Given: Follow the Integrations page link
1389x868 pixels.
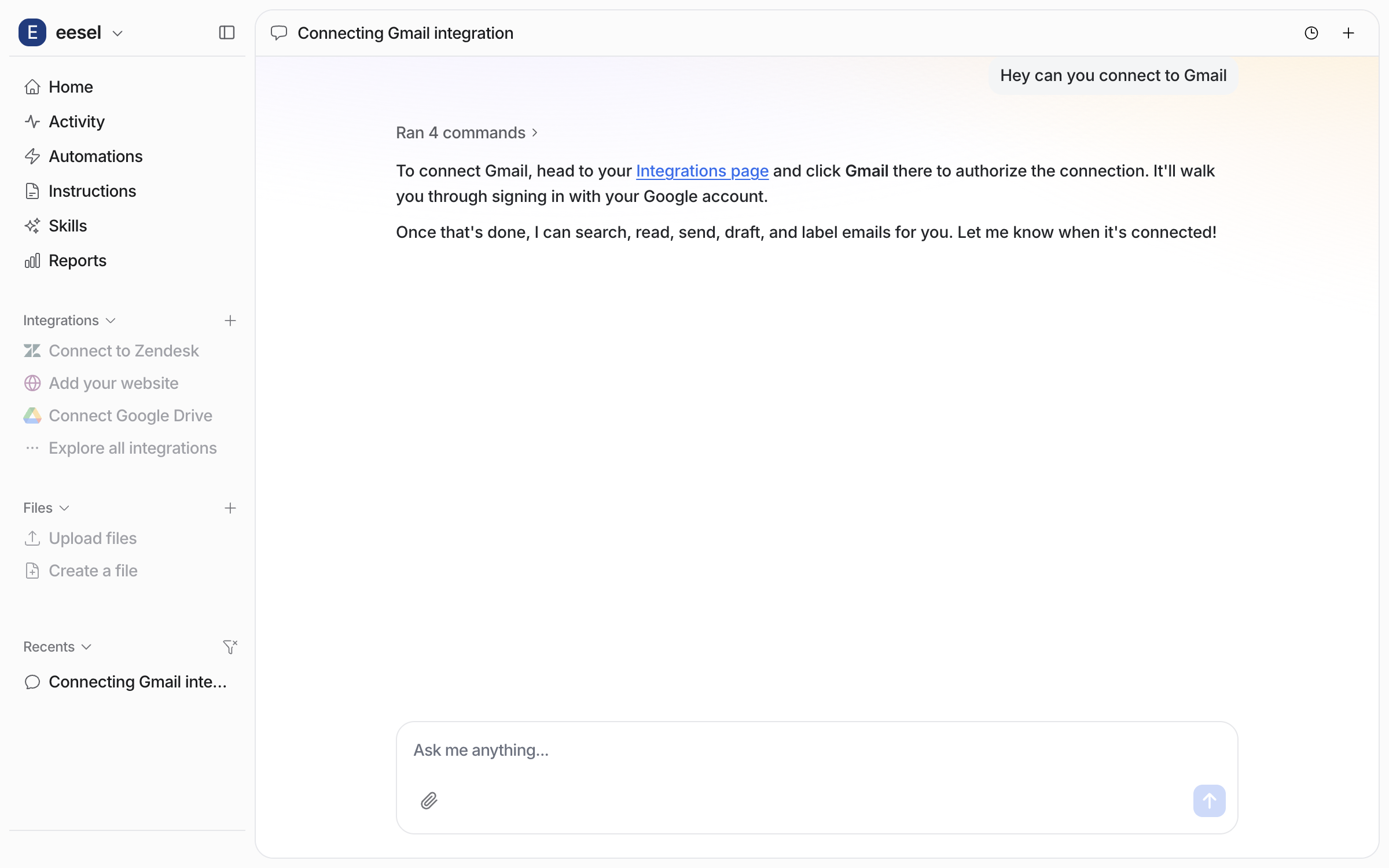Looking at the screenshot, I should (702, 171).
